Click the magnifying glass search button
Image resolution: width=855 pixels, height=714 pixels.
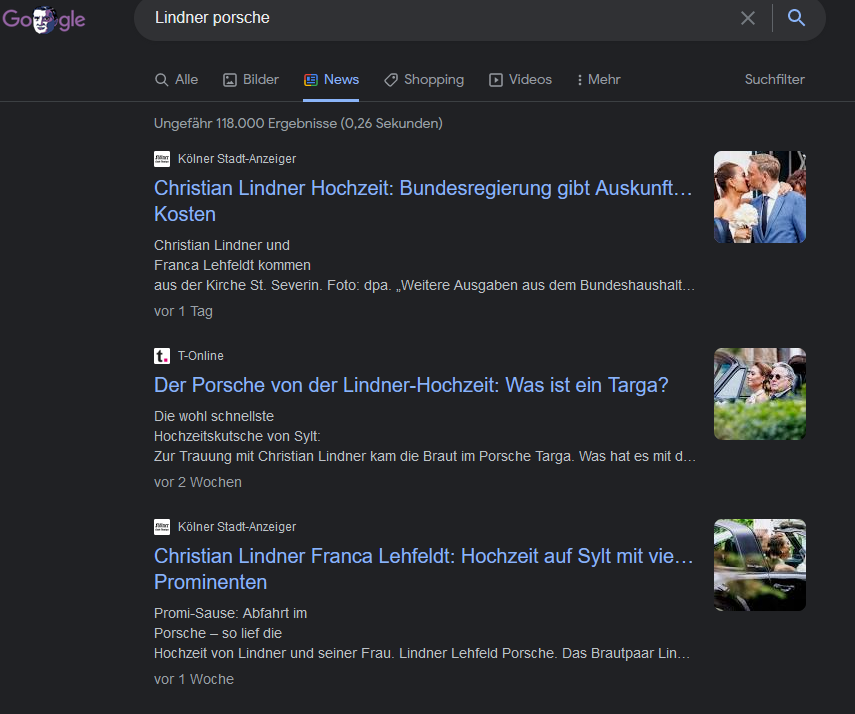tap(796, 18)
